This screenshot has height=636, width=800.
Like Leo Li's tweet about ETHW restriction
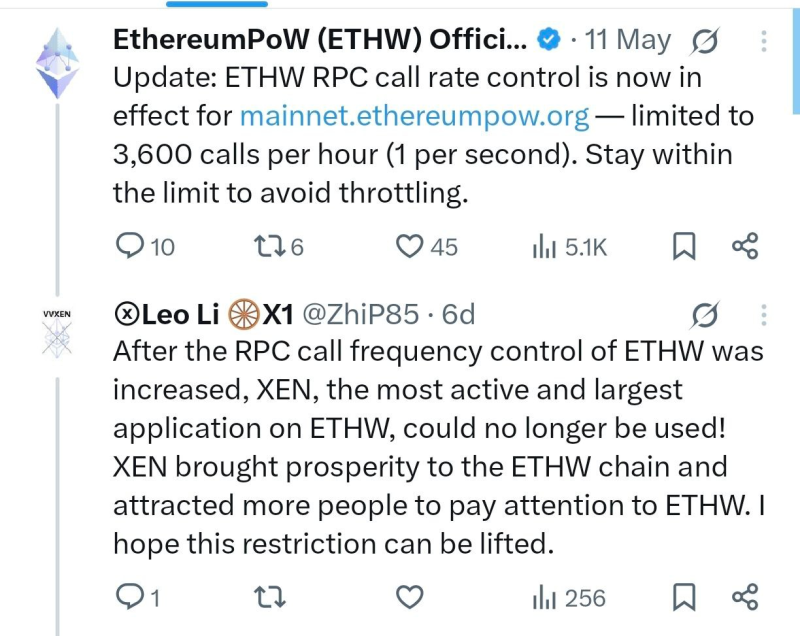(410, 597)
